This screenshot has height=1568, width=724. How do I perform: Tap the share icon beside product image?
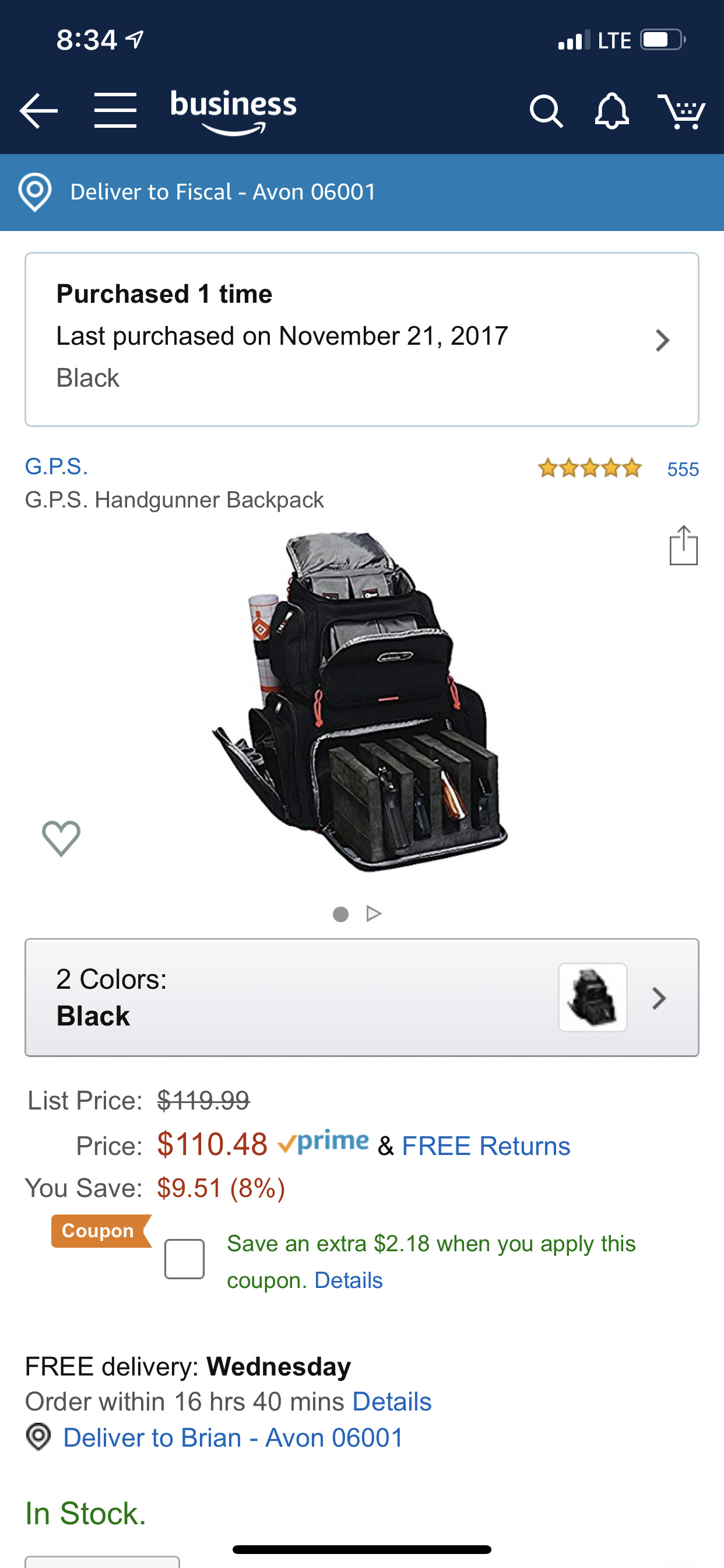683,545
